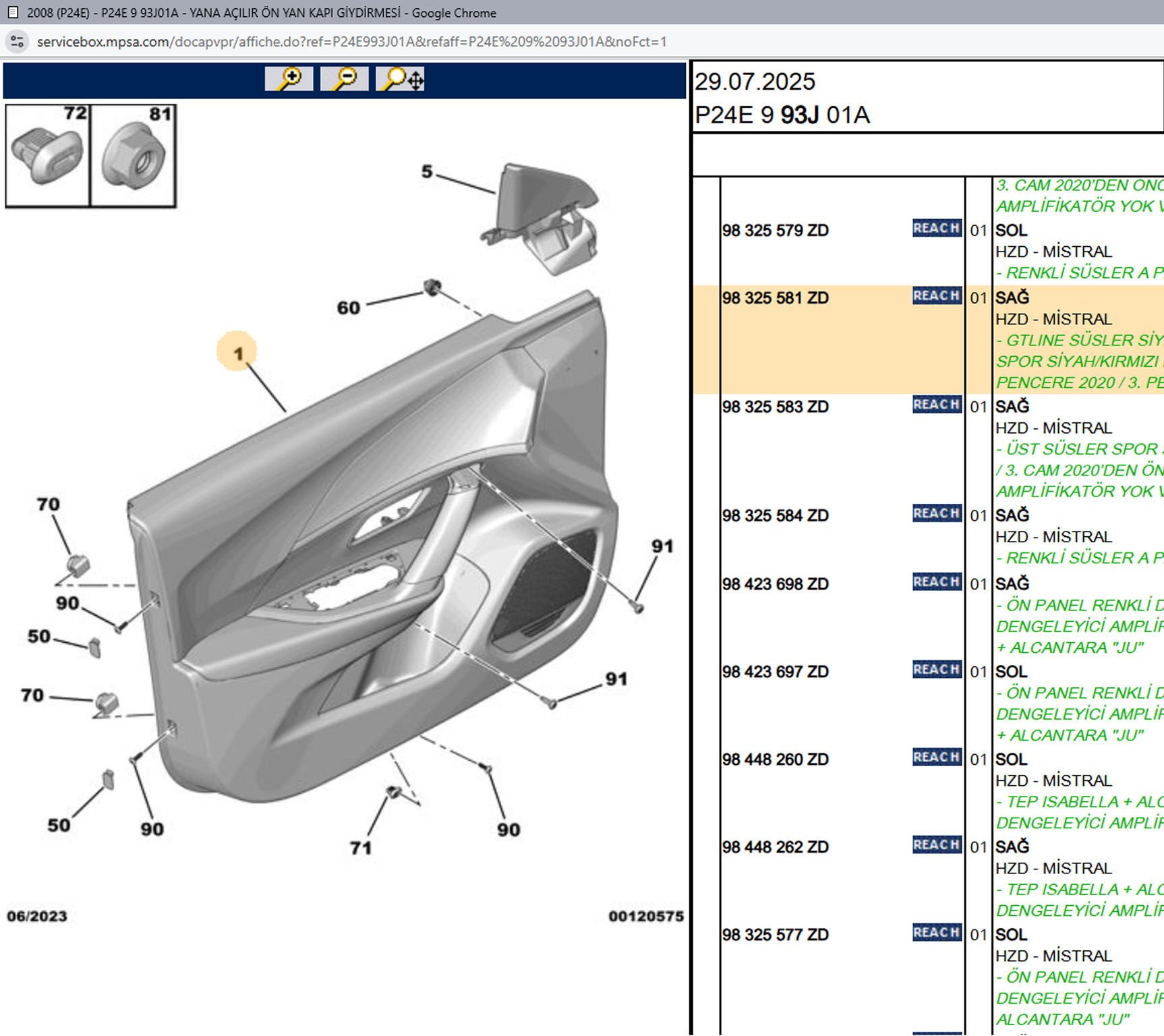Viewport: 1164px width, 1036px height.
Task: Click the REACH badge for 98 325 579 ZD
Action: (x=936, y=229)
